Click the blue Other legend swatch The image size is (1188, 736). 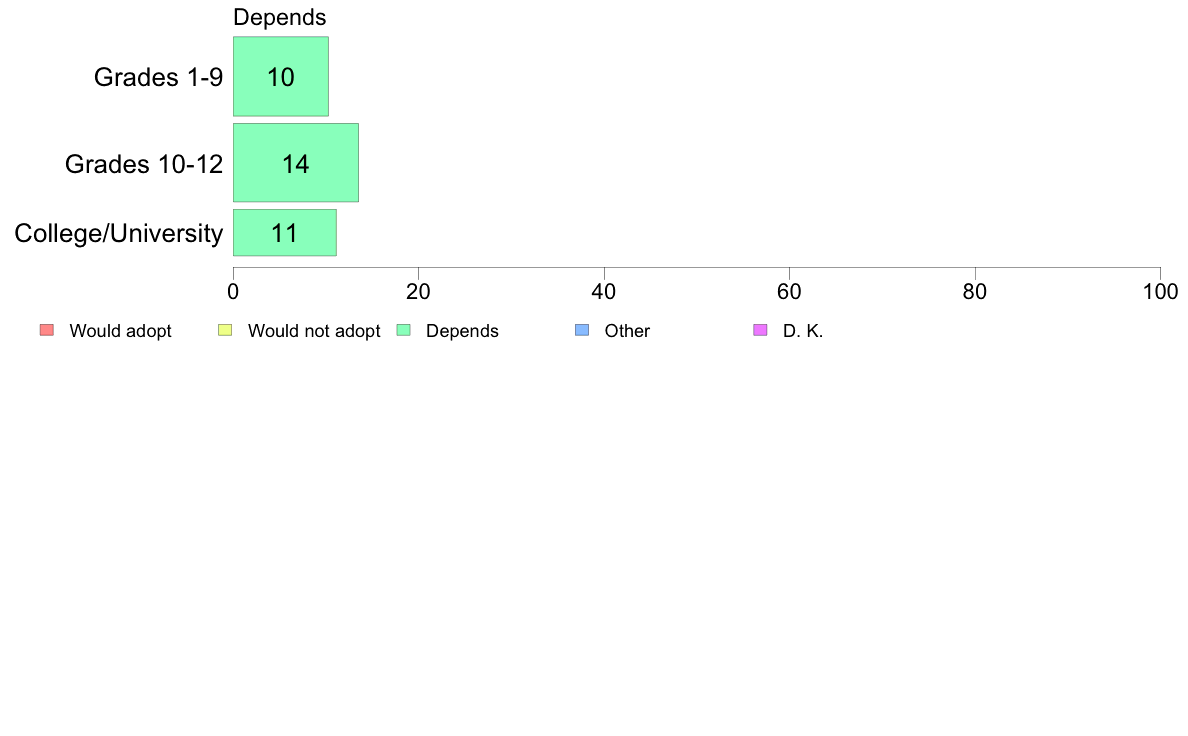tap(582, 330)
